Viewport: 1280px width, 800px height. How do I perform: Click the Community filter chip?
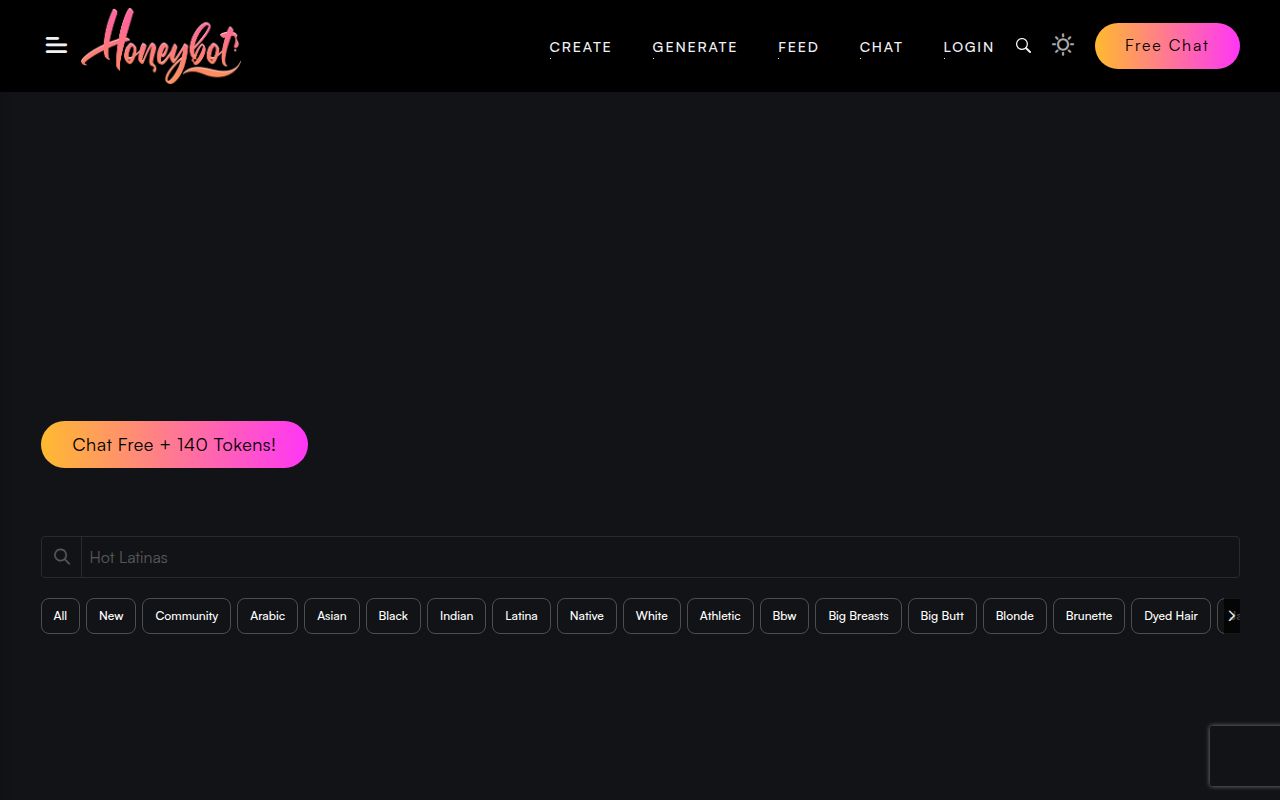pos(186,616)
